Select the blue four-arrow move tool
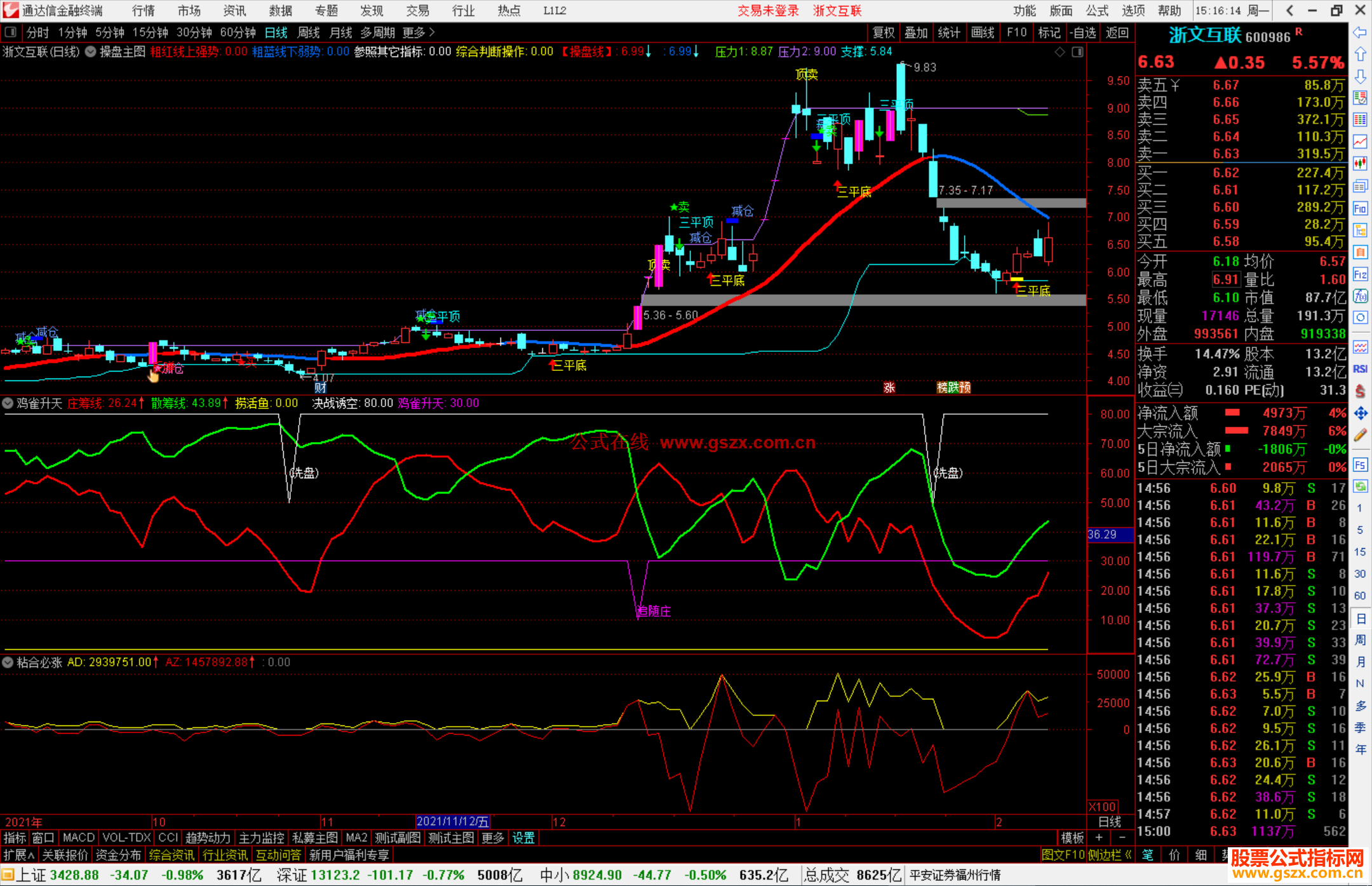 click(1360, 413)
